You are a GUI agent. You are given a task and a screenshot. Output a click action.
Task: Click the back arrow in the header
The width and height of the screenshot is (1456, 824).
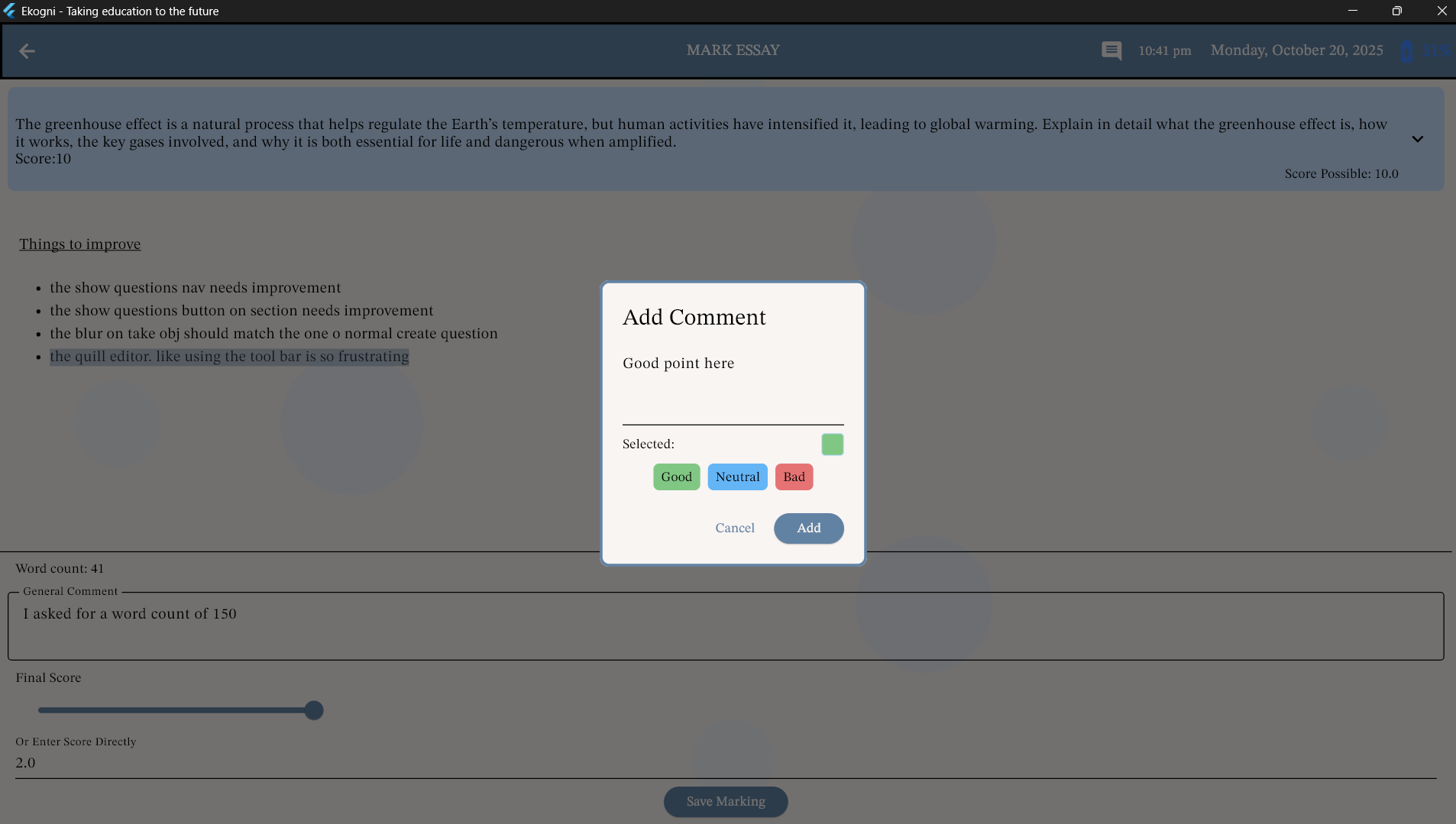coord(27,51)
